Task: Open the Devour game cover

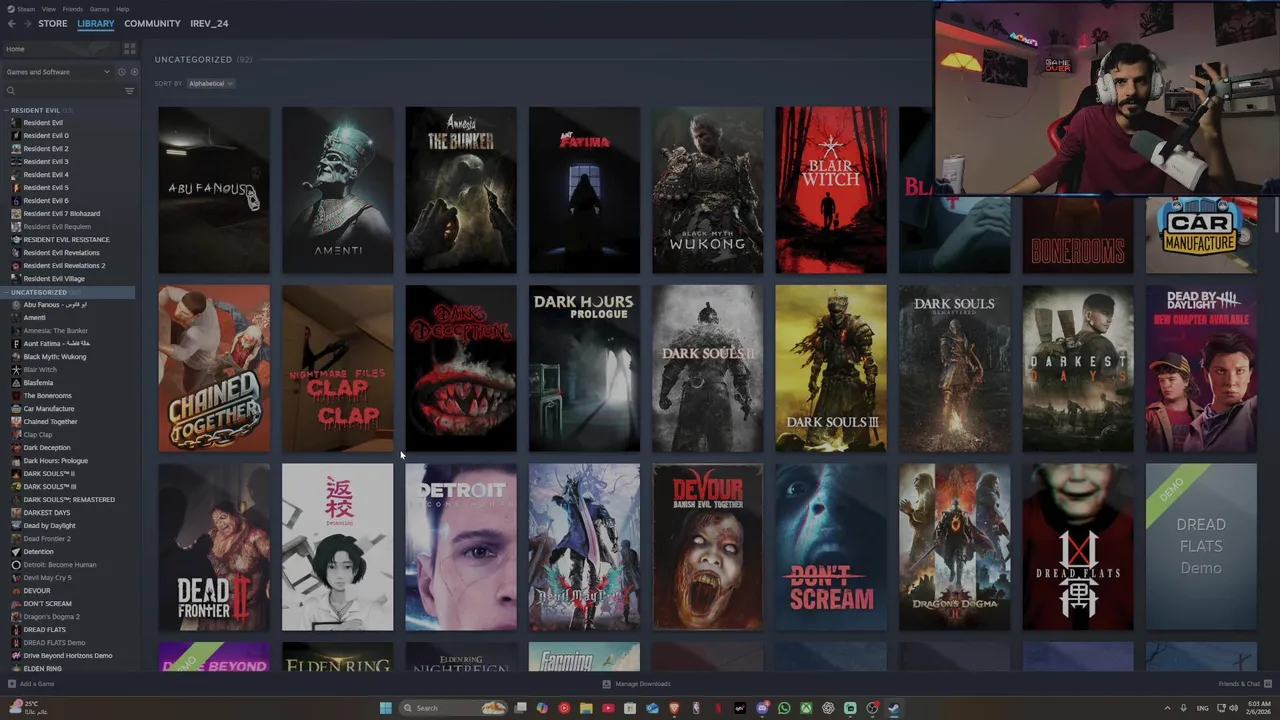Action: coord(708,547)
